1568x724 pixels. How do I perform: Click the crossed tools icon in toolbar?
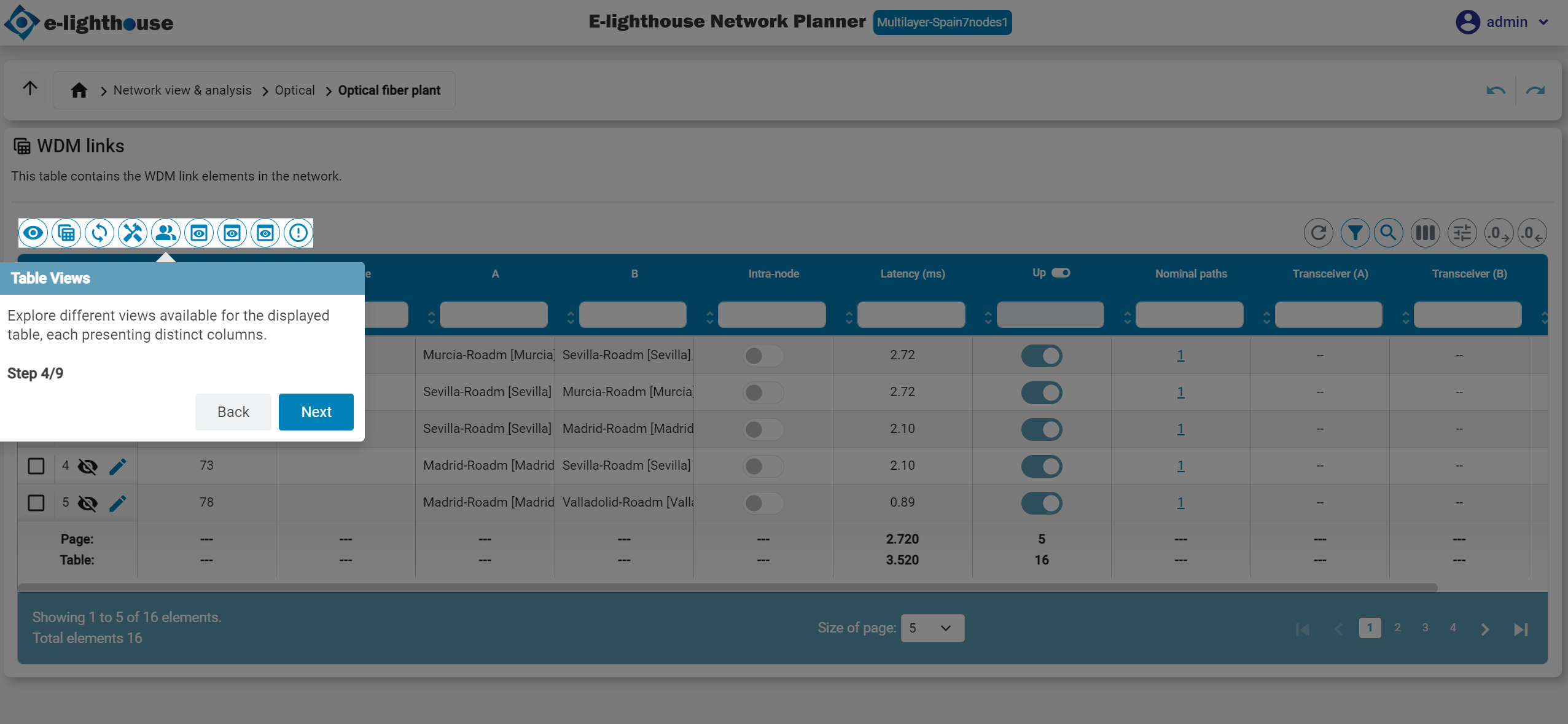[133, 233]
